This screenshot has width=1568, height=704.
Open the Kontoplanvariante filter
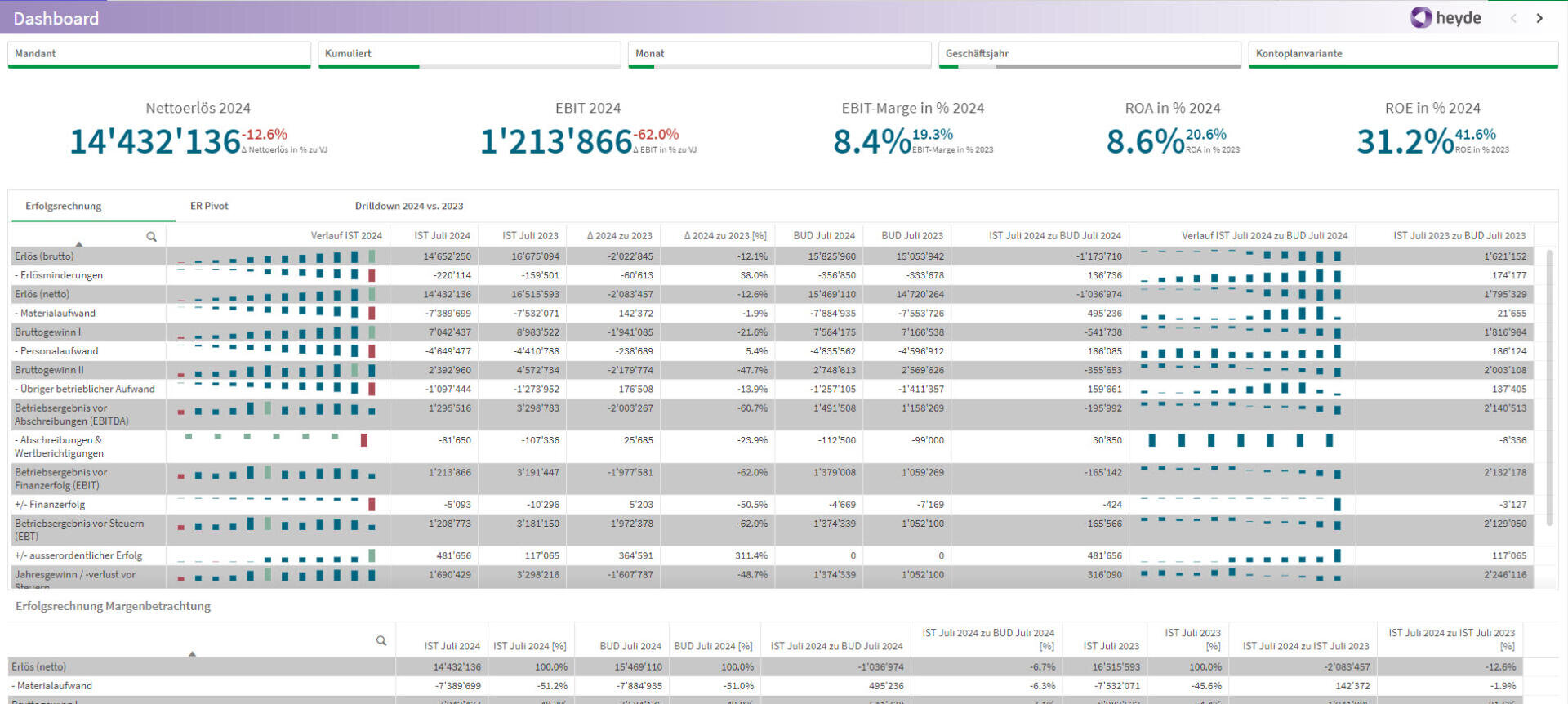(1402, 54)
